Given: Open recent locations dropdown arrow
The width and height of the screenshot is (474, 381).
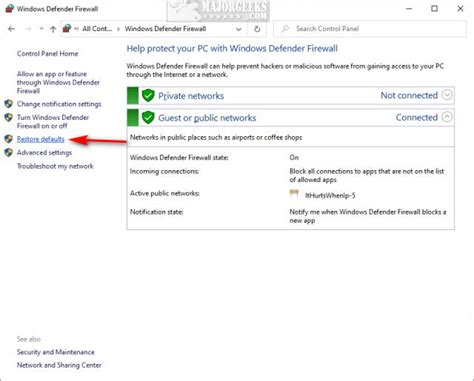Looking at the screenshot, I should (x=41, y=29).
